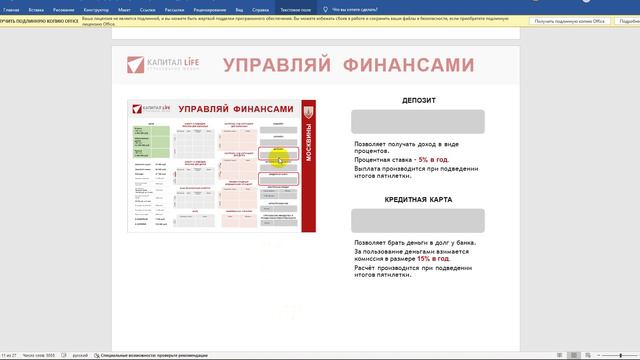The image size is (640, 360).
Task: Open the Главная ribbon tab
Action: pos(11,10)
